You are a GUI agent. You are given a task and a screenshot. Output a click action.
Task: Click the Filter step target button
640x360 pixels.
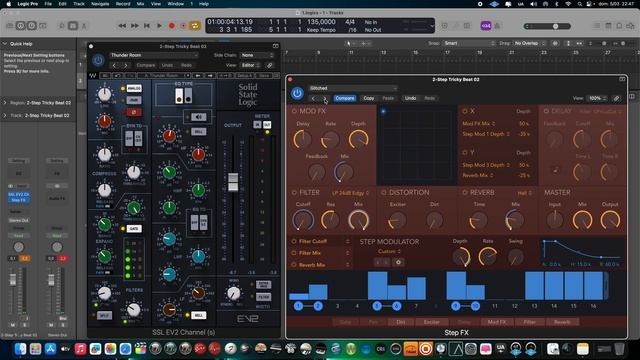click(x=529, y=322)
